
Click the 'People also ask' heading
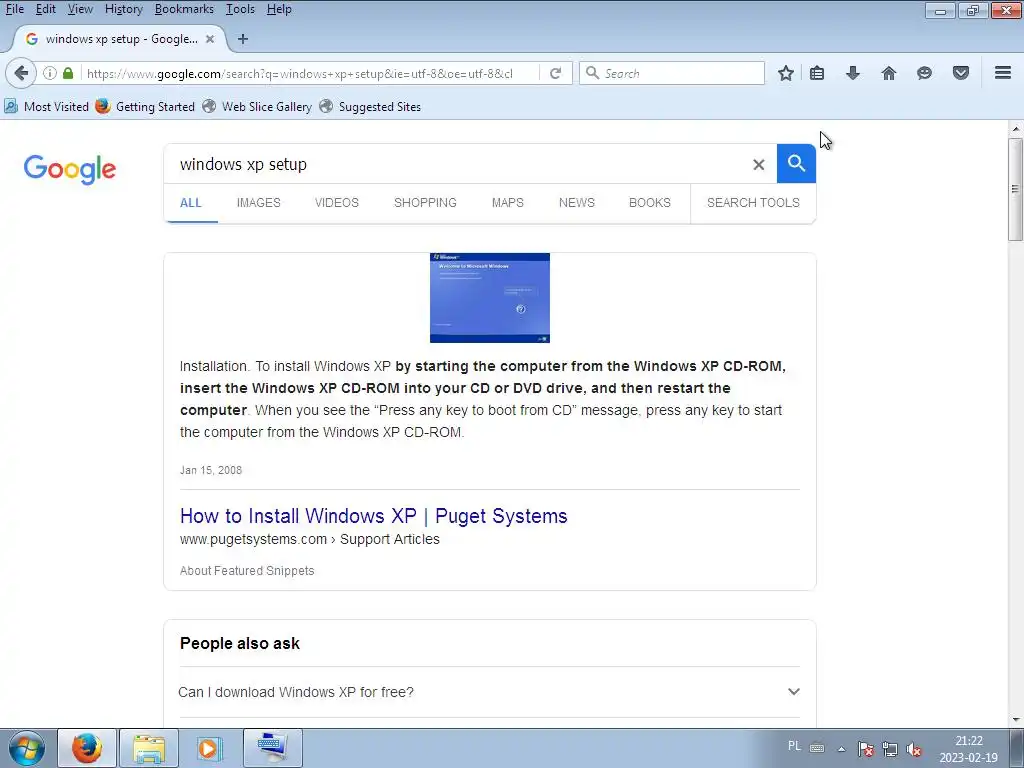(240, 643)
